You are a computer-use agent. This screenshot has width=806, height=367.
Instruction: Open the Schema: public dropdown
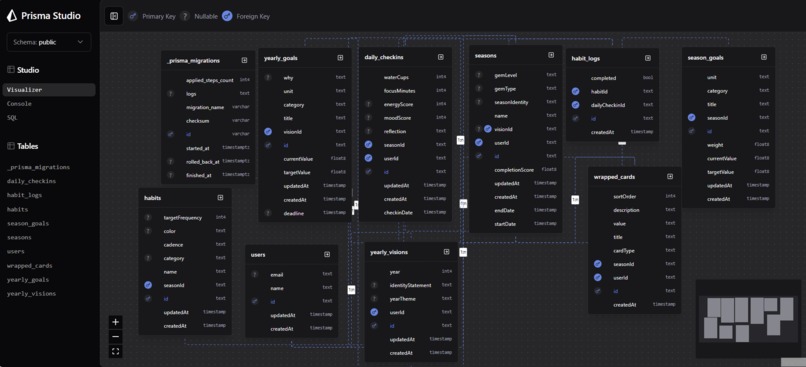[x=49, y=42]
